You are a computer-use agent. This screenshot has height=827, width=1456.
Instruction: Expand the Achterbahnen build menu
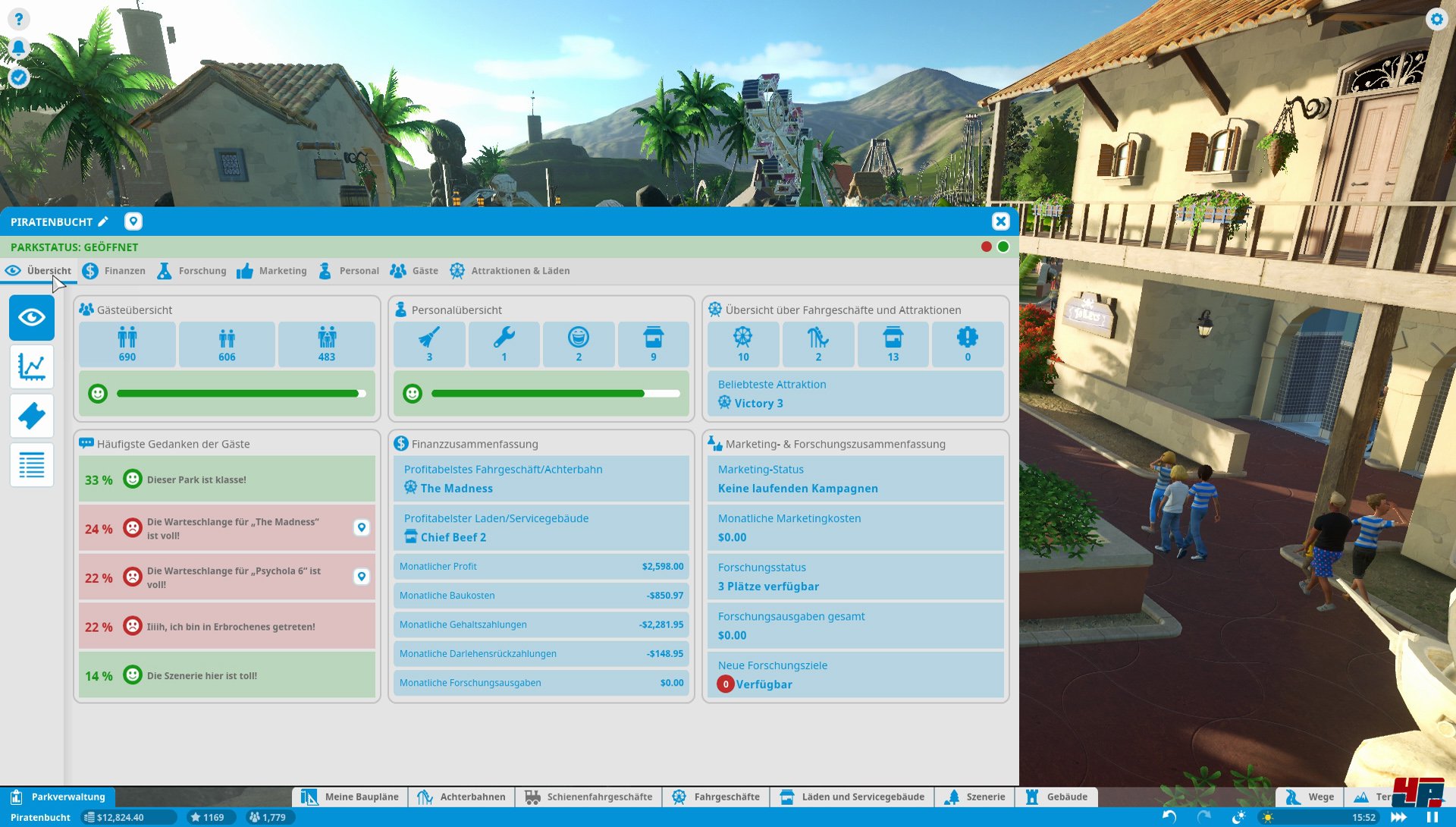coord(461,797)
